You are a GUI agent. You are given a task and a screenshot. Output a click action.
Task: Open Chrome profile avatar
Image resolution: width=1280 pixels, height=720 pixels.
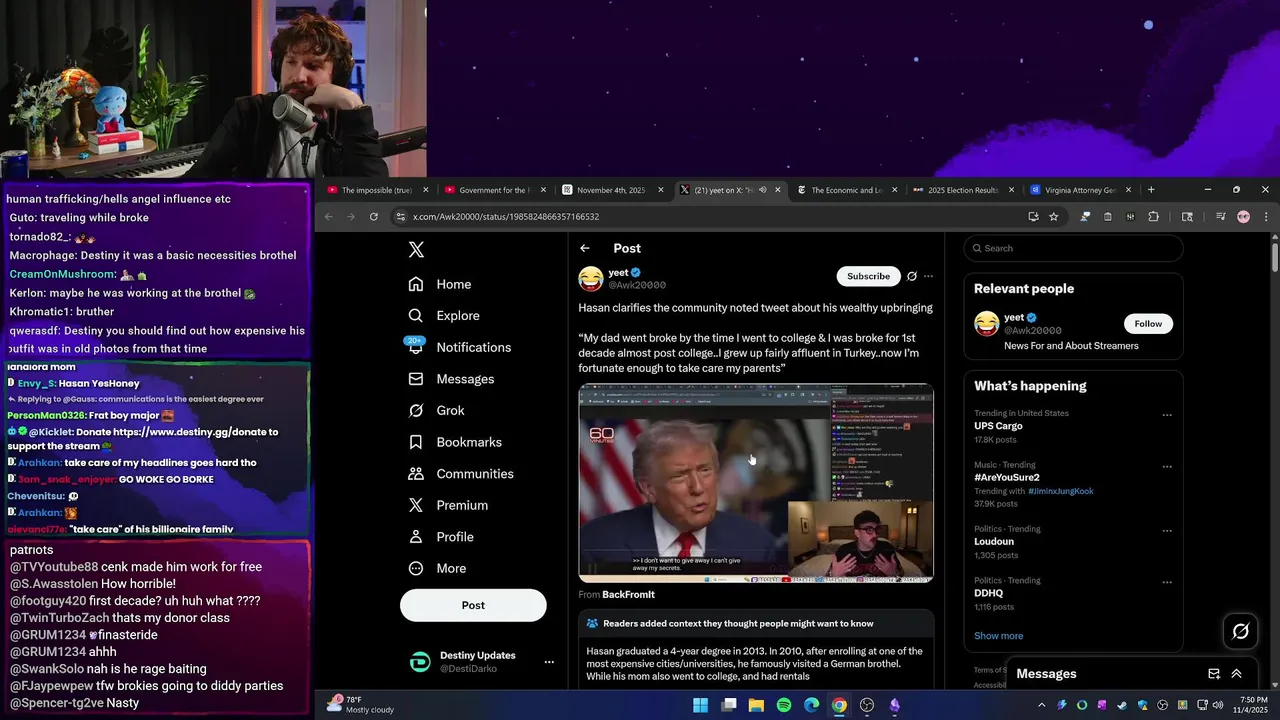click(x=1243, y=216)
